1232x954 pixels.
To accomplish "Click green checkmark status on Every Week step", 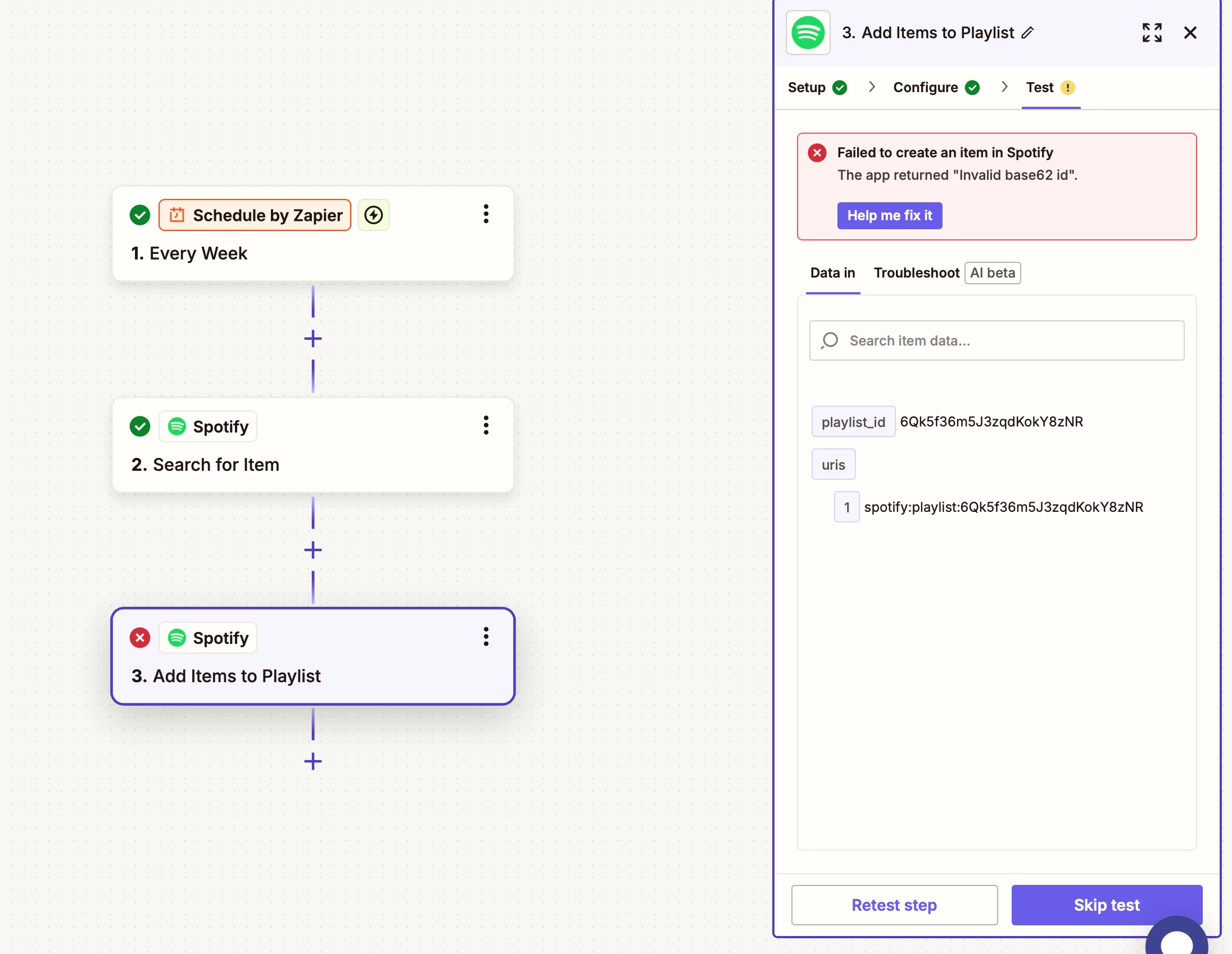I will tap(140, 215).
